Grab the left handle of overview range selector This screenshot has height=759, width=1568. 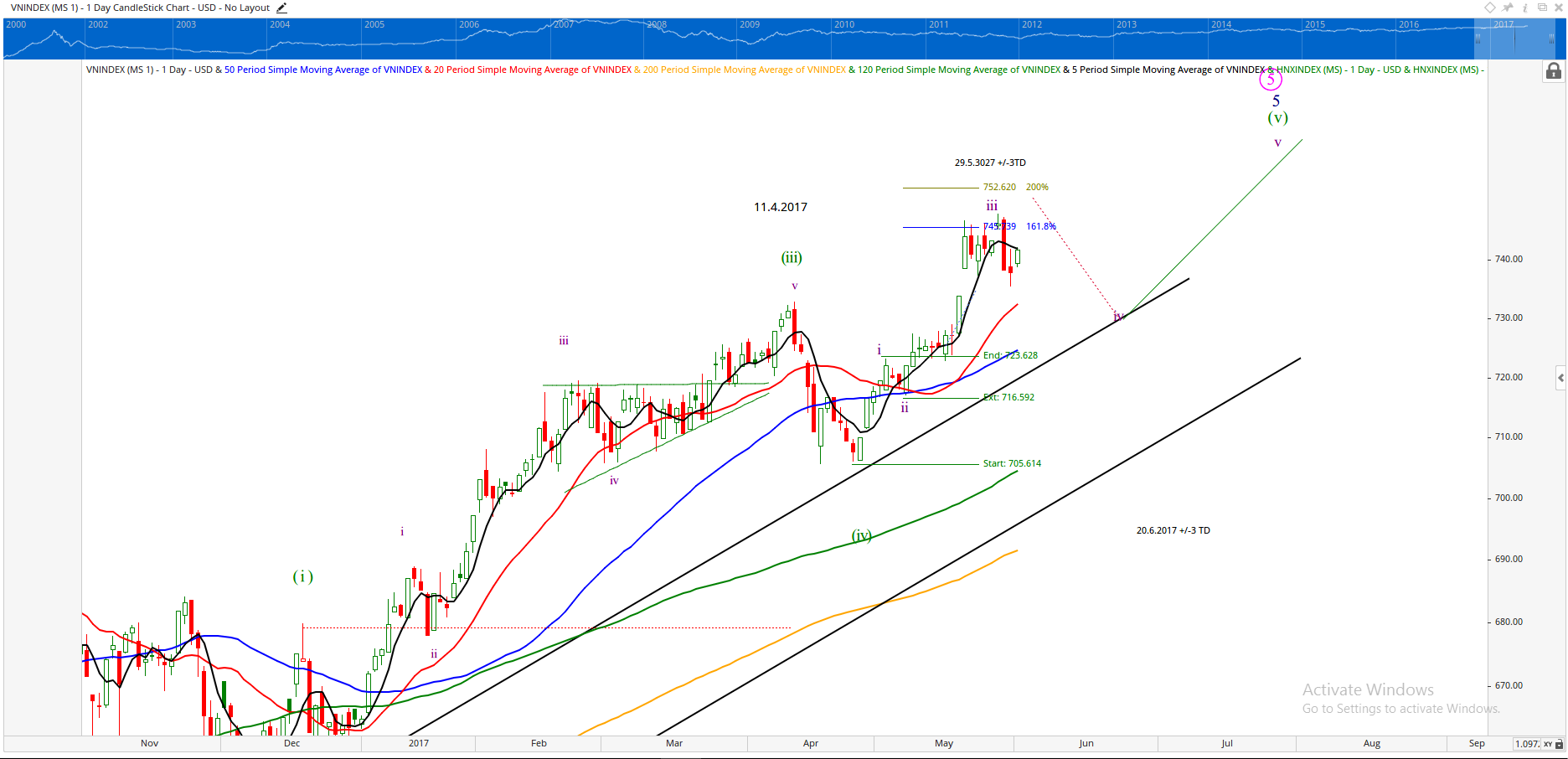pyautogui.click(x=1478, y=39)
